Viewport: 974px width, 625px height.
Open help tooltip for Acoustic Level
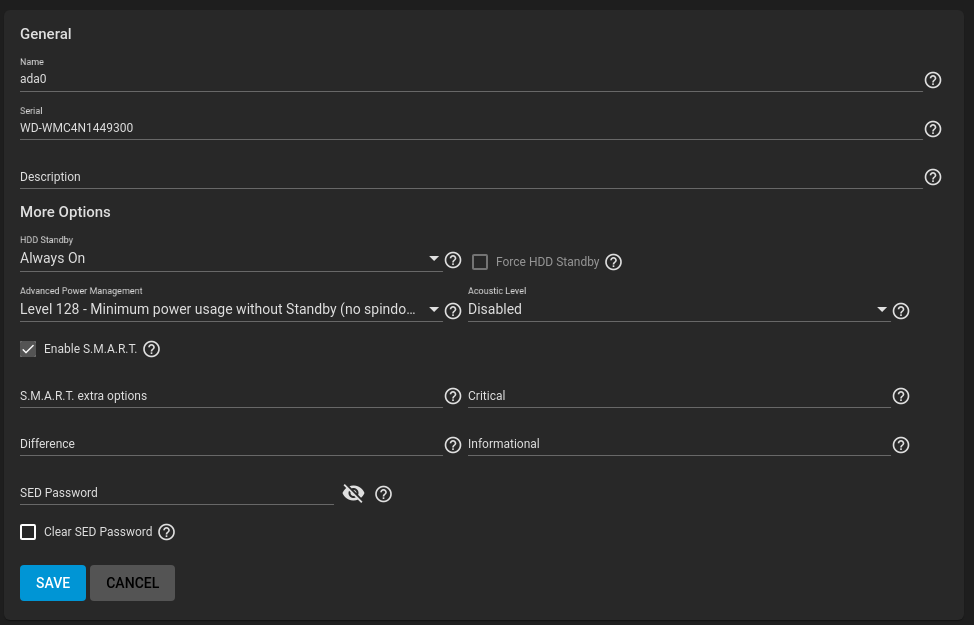(901, 311)
